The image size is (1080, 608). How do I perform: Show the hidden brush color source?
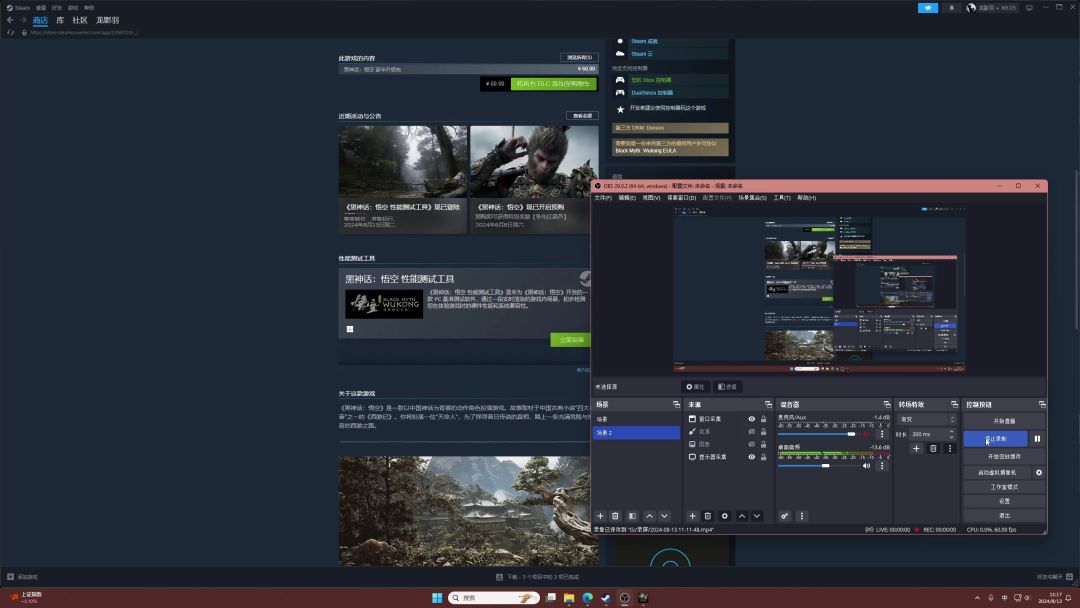click(x=751, y=432)
